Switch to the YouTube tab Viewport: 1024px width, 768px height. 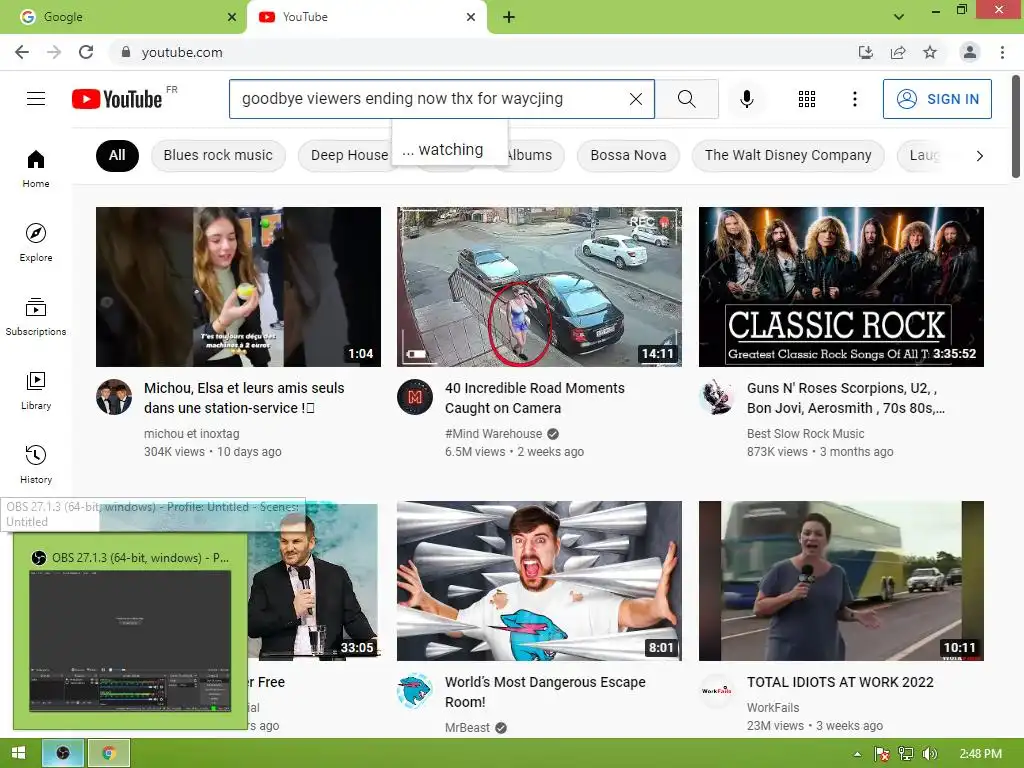click(x=366, y=17)
